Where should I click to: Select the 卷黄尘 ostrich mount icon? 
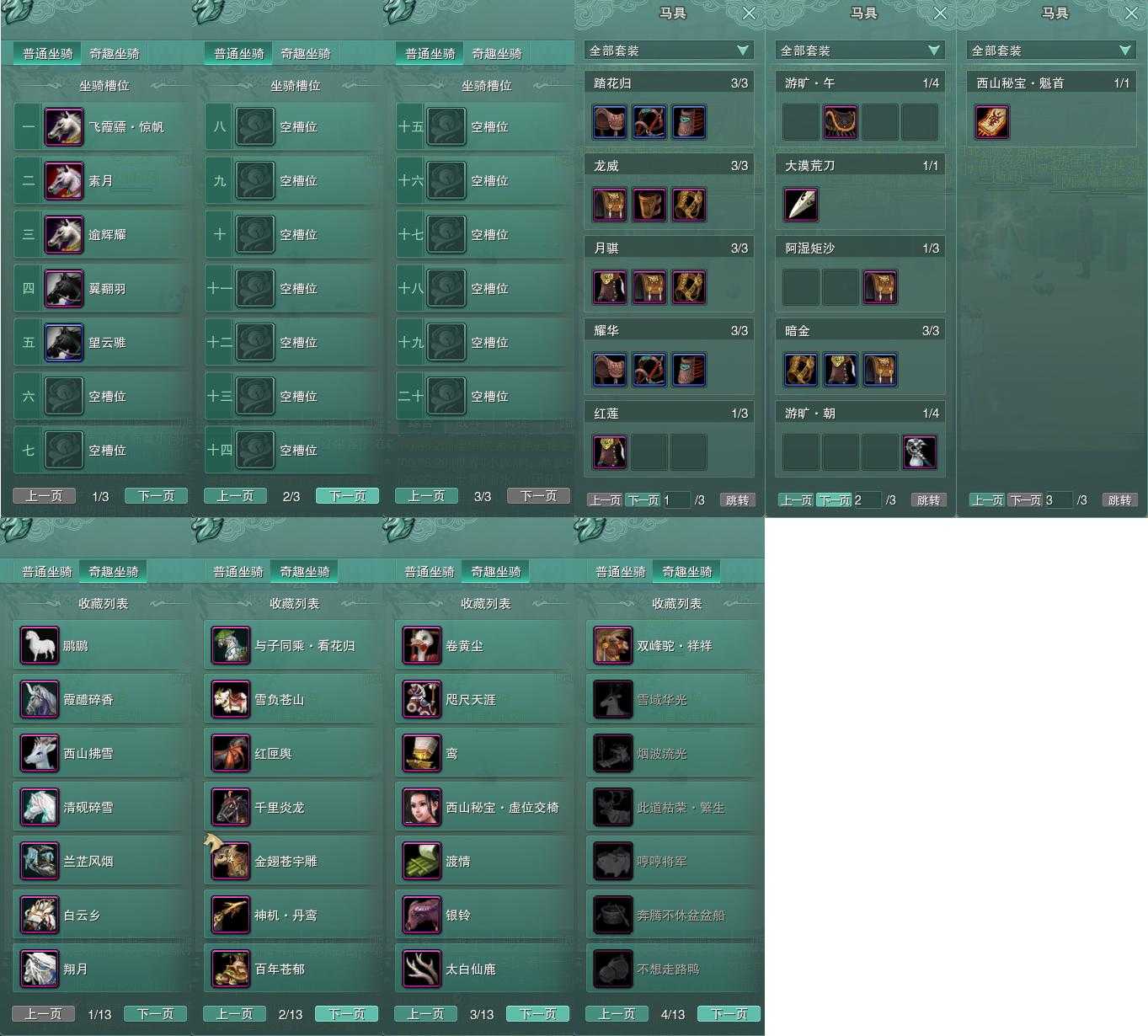tap(421, 645)
